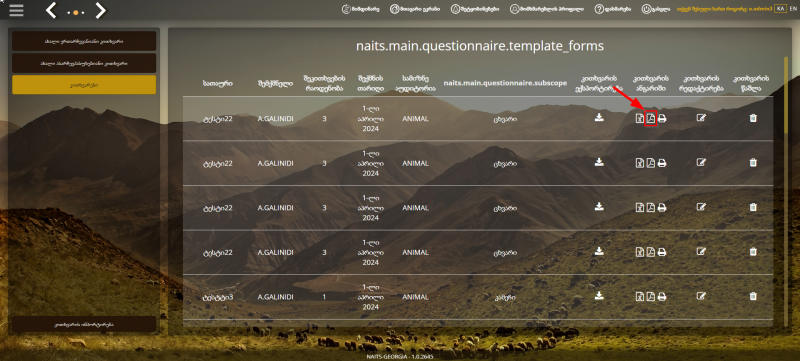Open the first top-bar menu item
Viewport: 800px width, 361px height.
[x=361, y=9]
